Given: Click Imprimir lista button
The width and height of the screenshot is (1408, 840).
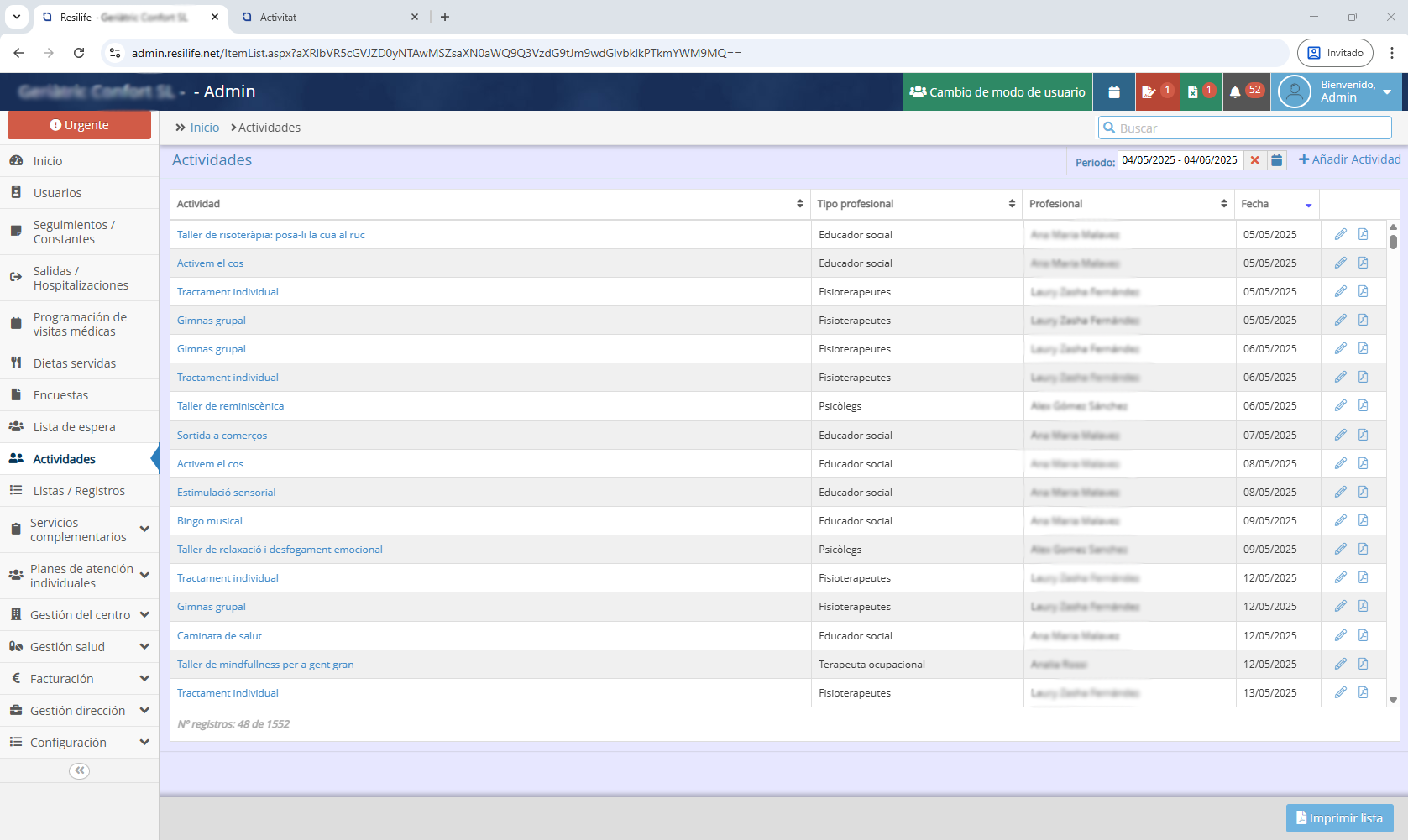Looking at the screenshot, I should [1339, 818].
